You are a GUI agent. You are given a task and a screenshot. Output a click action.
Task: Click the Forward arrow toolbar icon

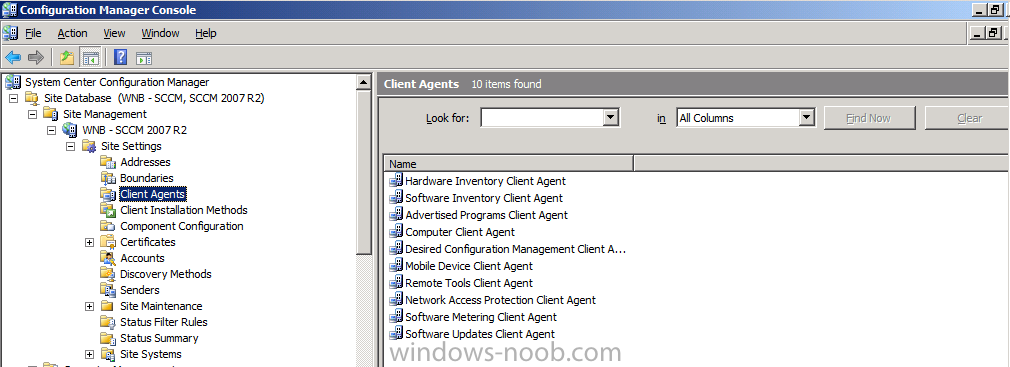[35, 57]
